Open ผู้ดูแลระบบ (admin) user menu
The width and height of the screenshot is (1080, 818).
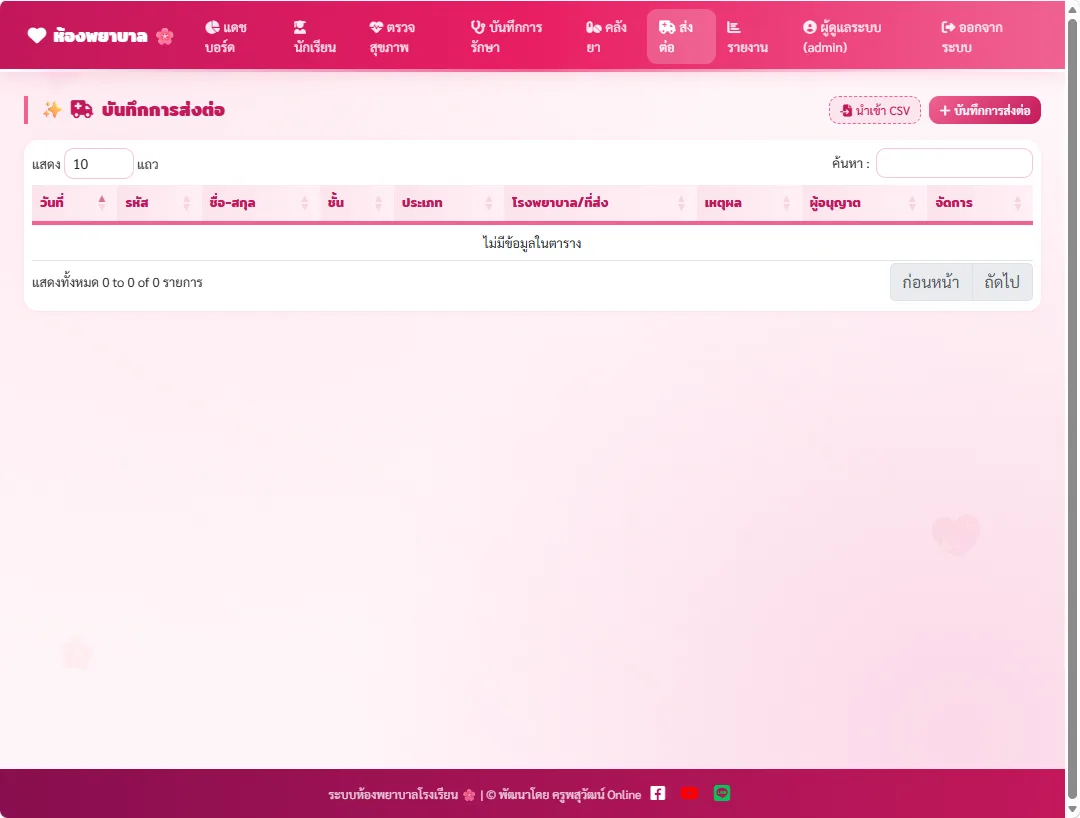[x=842, y=37]
